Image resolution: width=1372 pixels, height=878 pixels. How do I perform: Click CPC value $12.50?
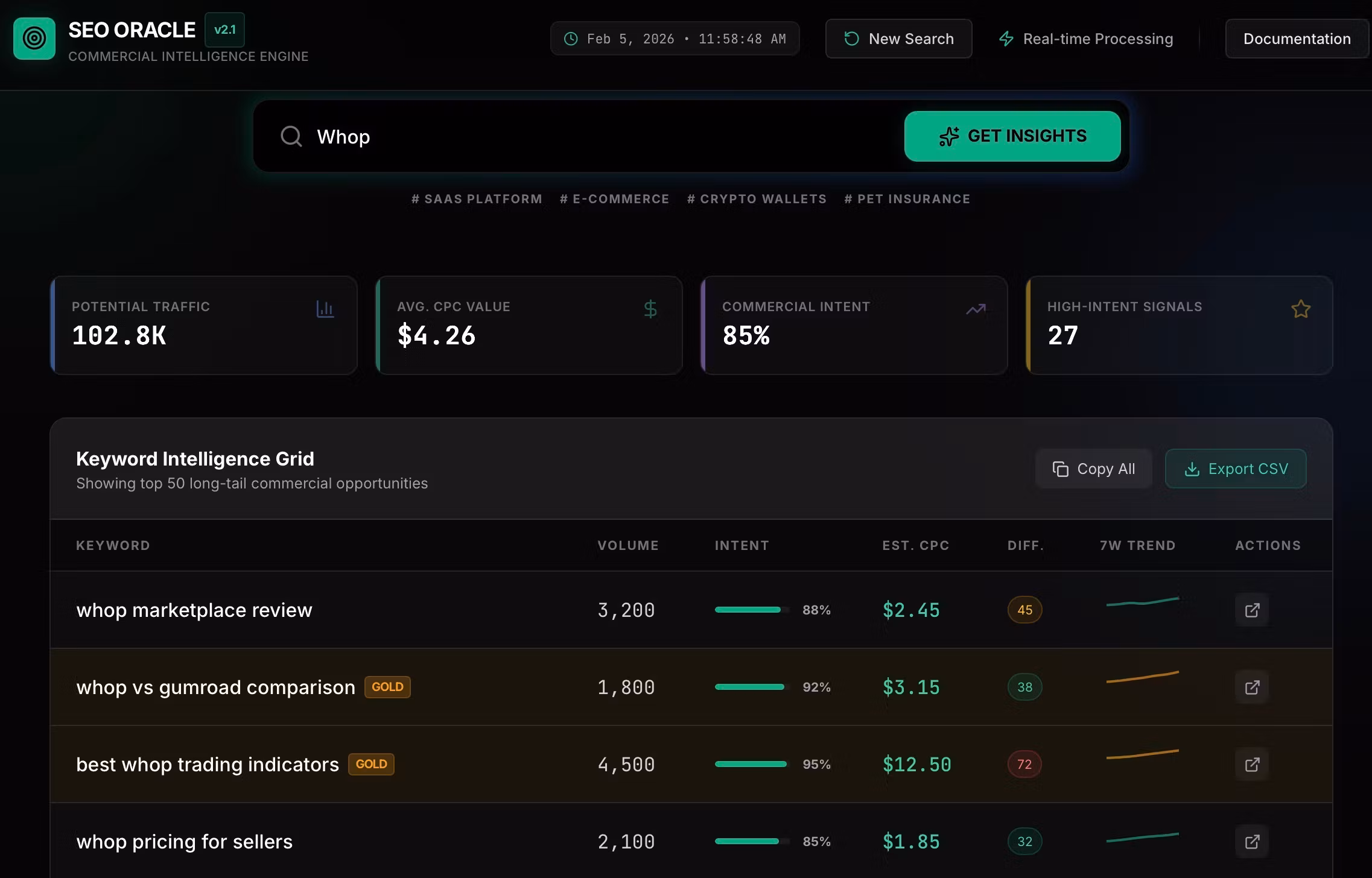pyautogui.click(x=917, y=764)
